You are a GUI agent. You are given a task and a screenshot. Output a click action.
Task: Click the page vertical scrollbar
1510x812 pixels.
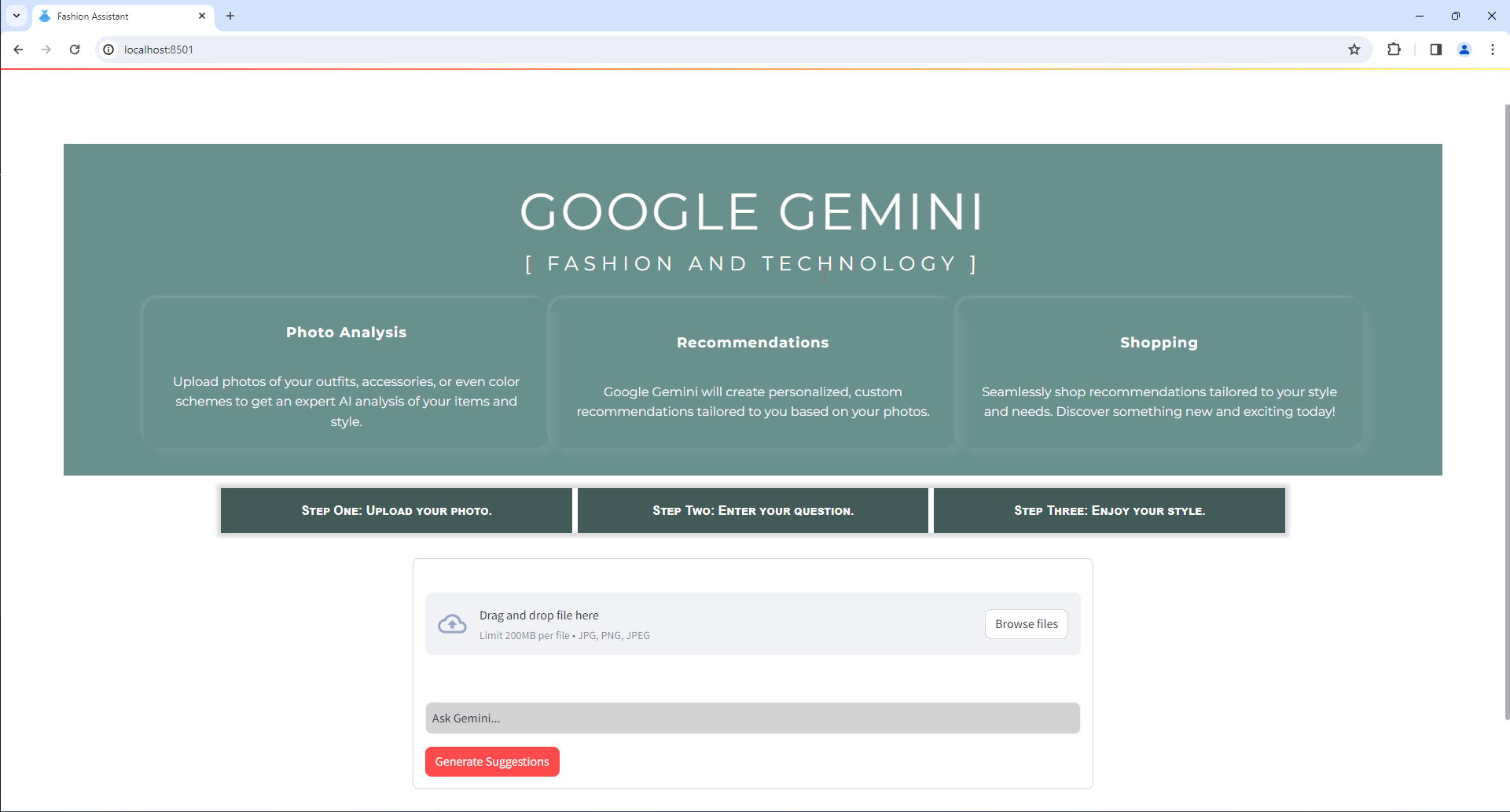(1506, 412)
